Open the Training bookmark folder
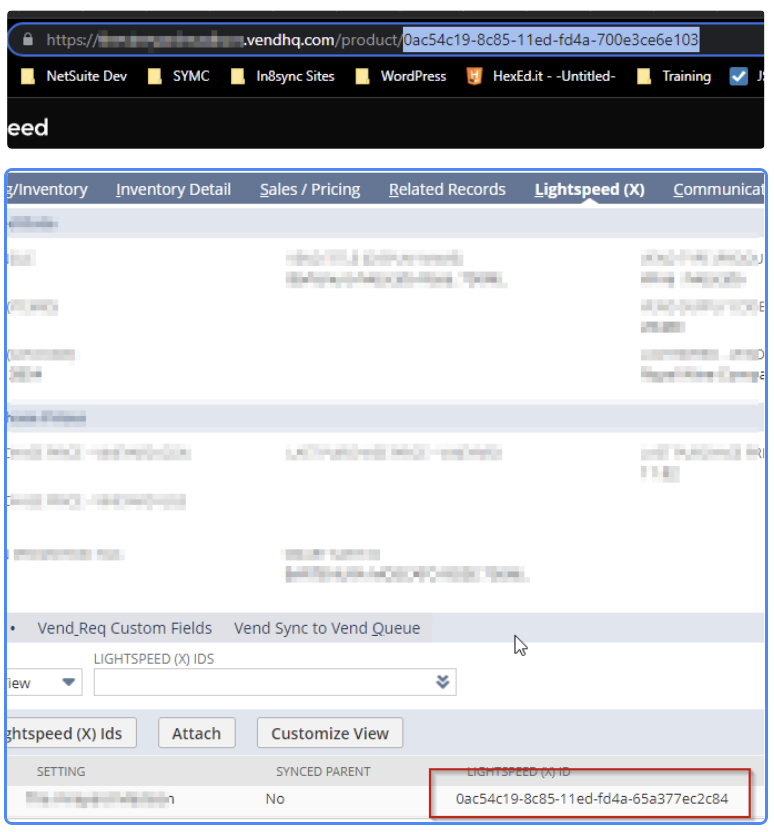The image size is (774, 832). [x=674, y=76]
